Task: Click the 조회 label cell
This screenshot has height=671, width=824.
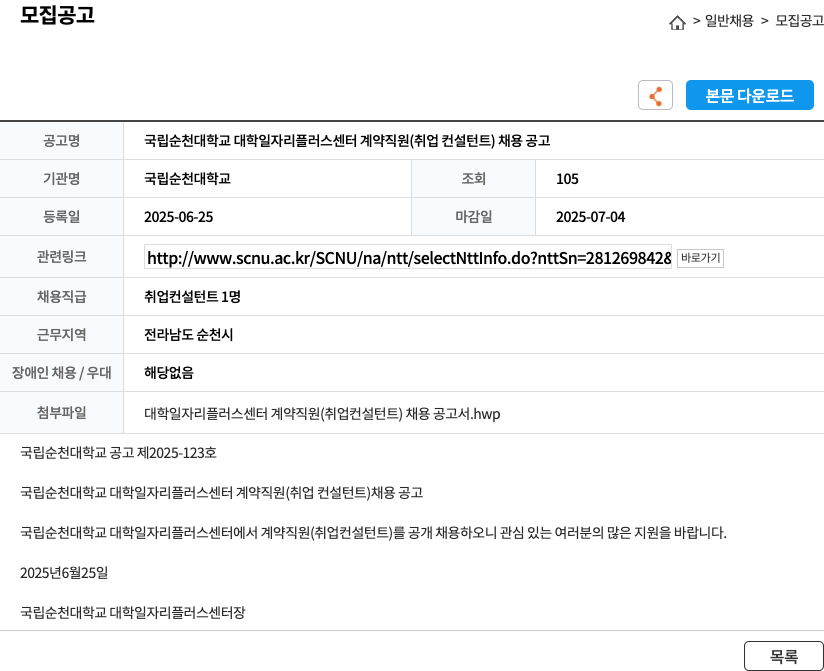Action: point(473,179)
